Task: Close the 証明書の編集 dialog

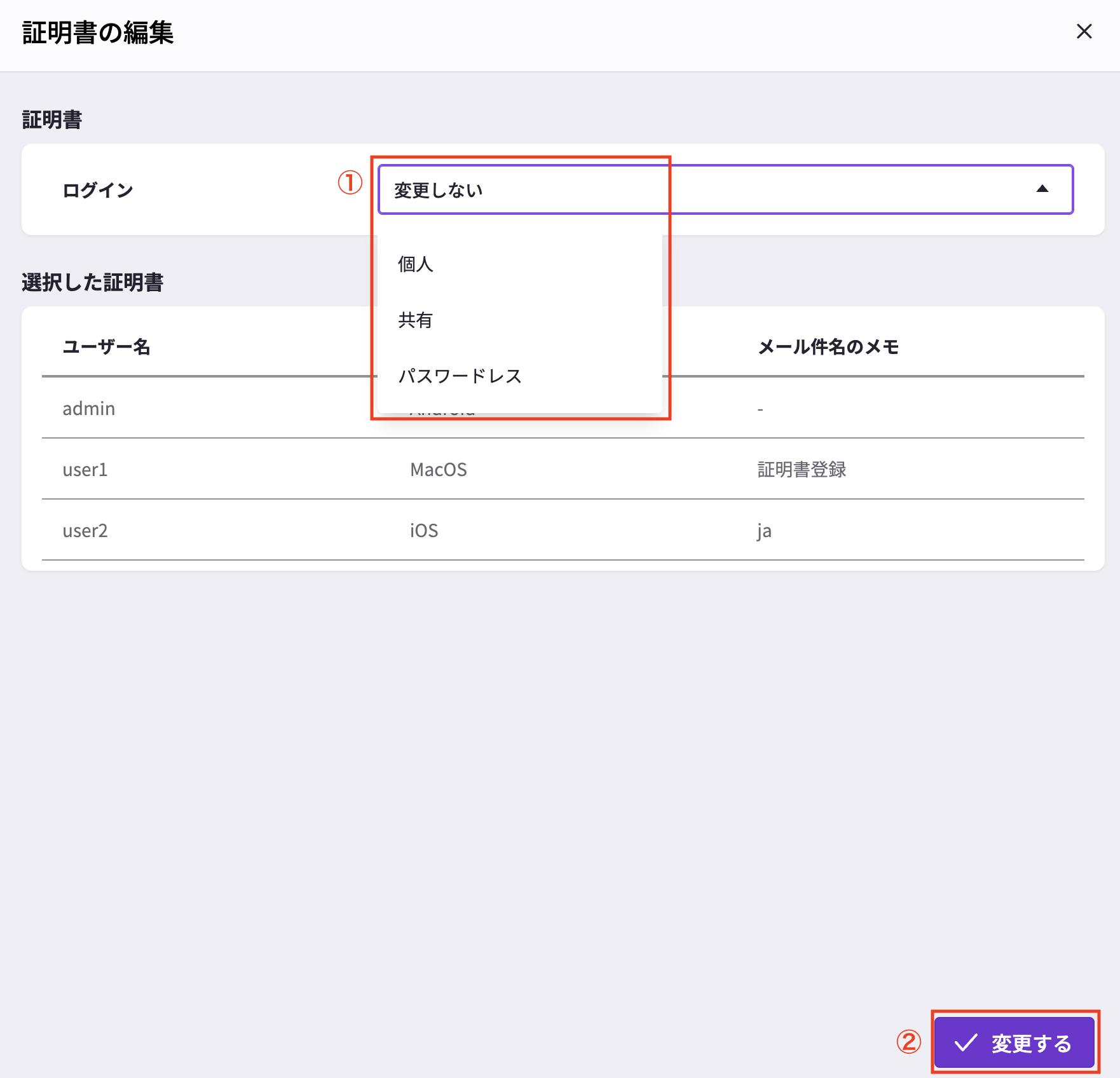Action: [1084, 32]
